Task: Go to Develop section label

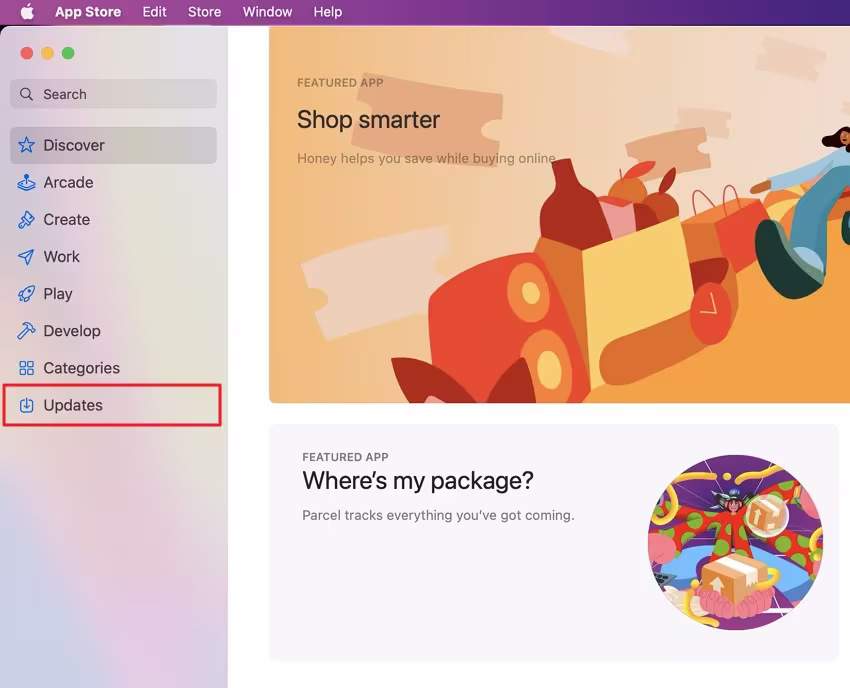Action: (x=72, y=331)
